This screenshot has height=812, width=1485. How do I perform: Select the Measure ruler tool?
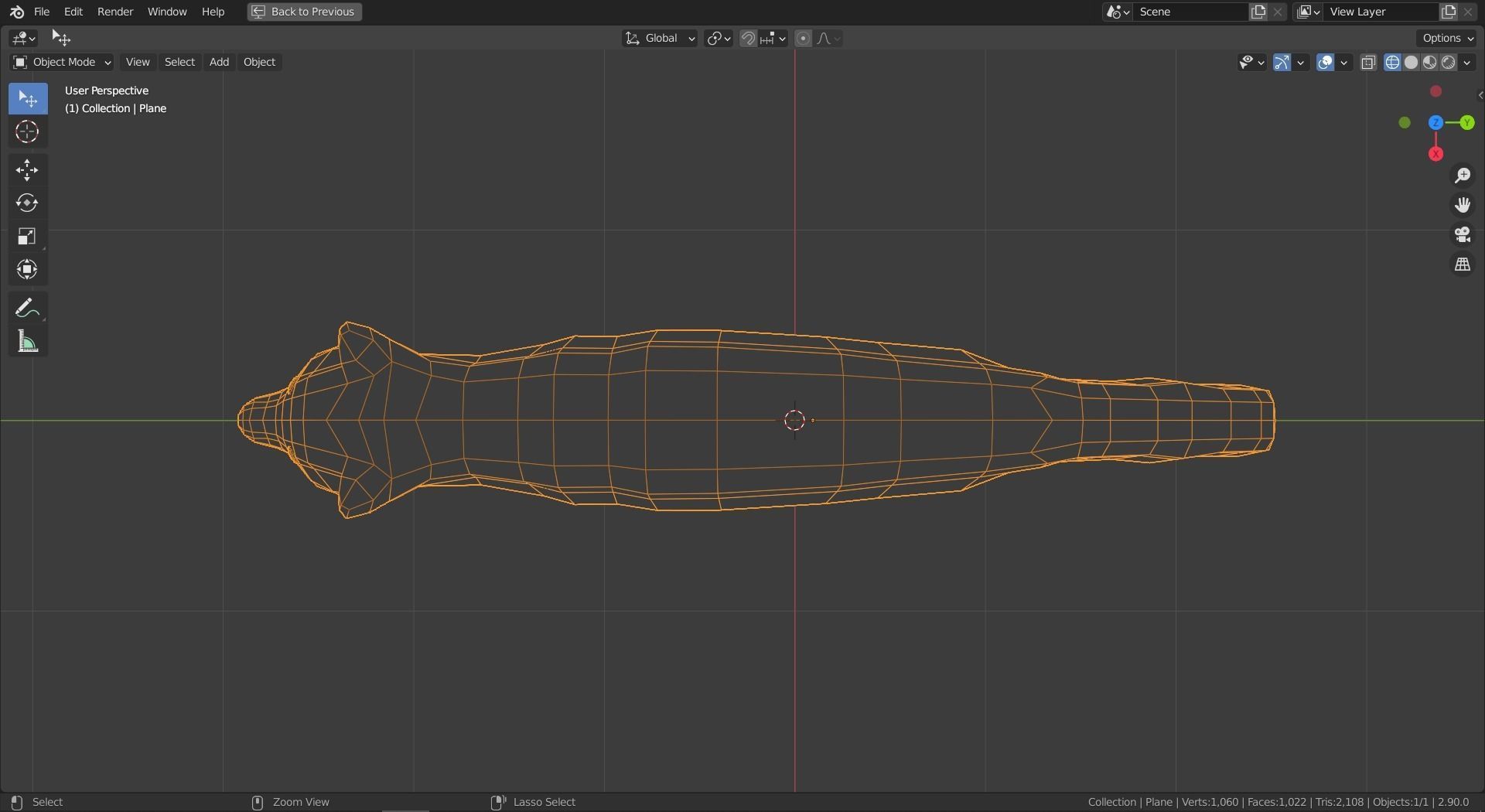28,341
